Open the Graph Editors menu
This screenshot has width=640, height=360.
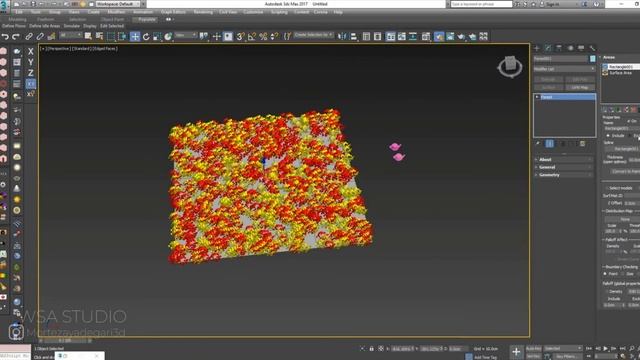[173, 12]
